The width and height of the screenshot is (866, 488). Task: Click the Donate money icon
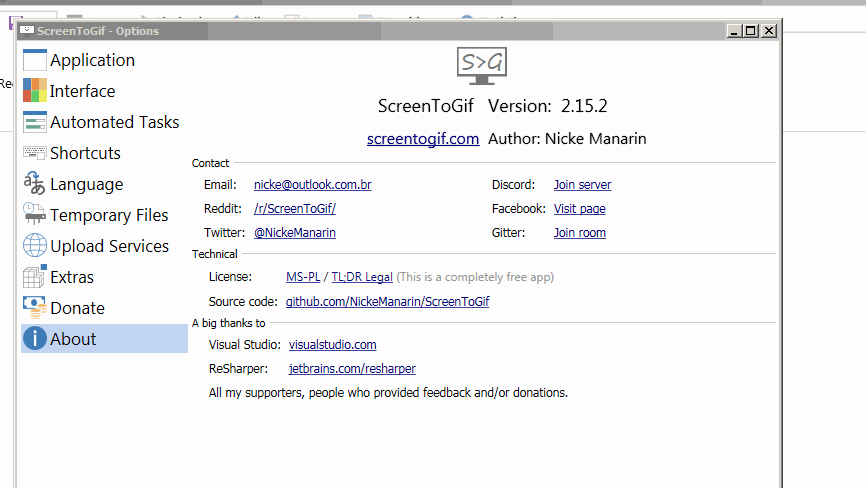pos(35,307)
